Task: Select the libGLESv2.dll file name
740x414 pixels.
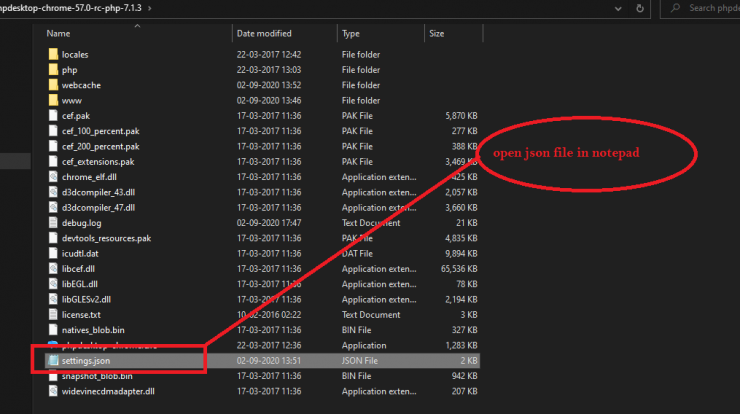Action: [x=86, y=299]
